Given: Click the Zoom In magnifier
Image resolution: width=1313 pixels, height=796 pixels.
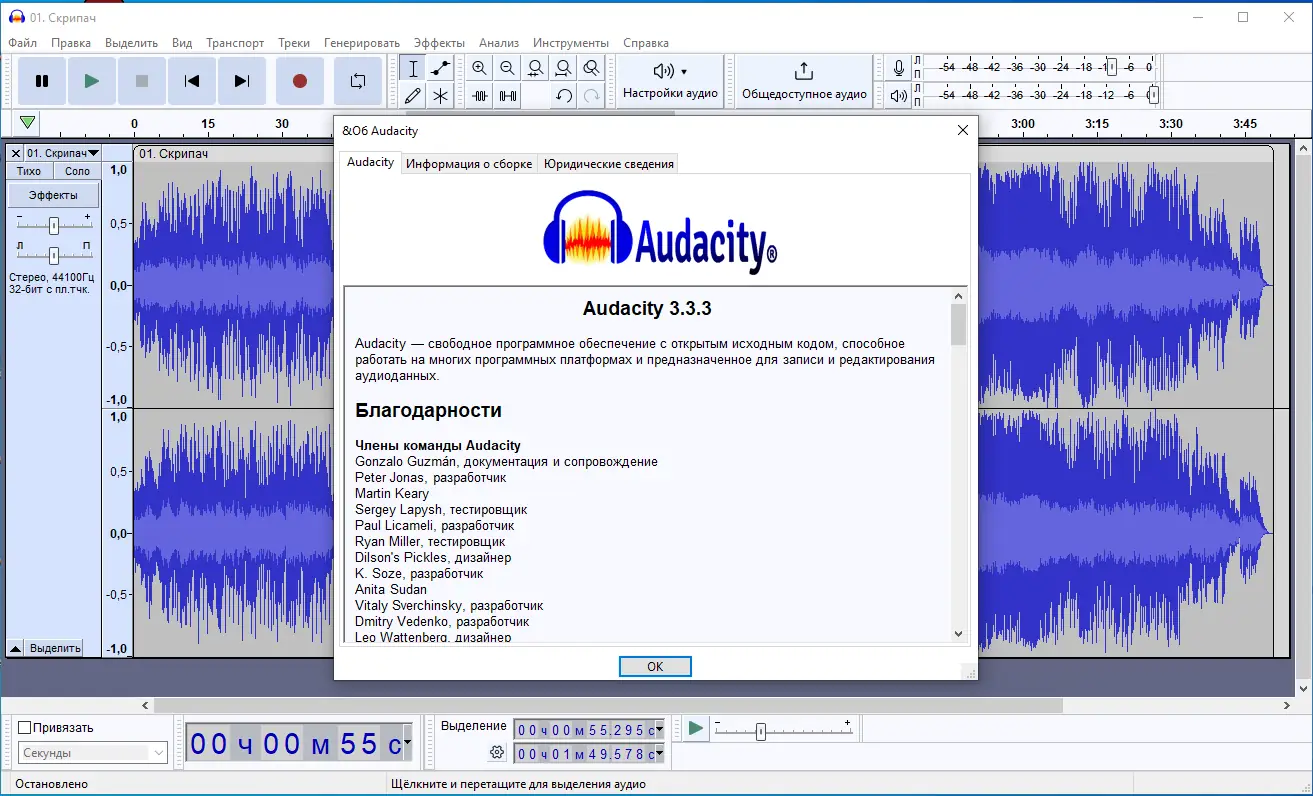Looking at the screenshot, I should coord(480,68).
